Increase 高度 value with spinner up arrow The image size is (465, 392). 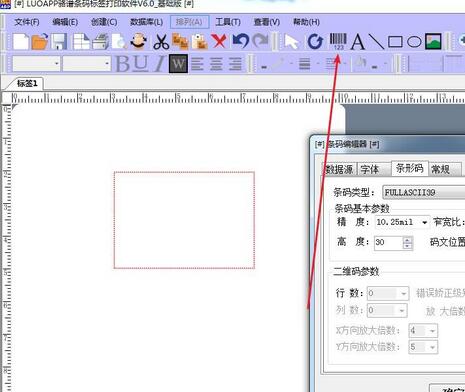(x=407, y=239)
